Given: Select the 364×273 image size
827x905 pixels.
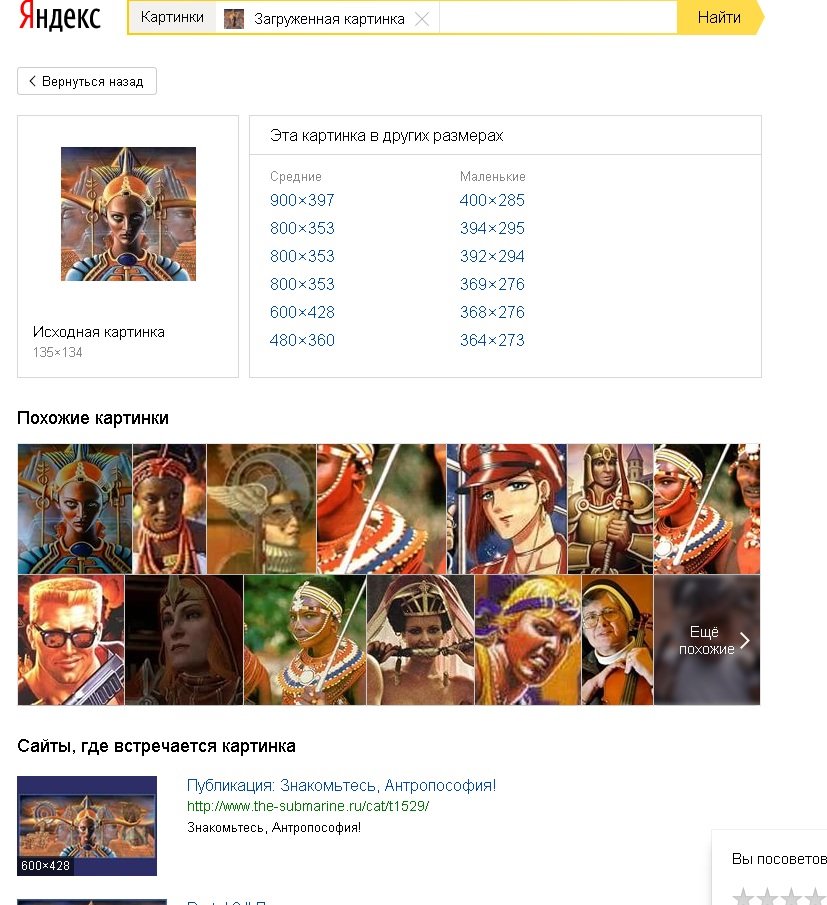Looking at the screenshot, I should (492, 340).
